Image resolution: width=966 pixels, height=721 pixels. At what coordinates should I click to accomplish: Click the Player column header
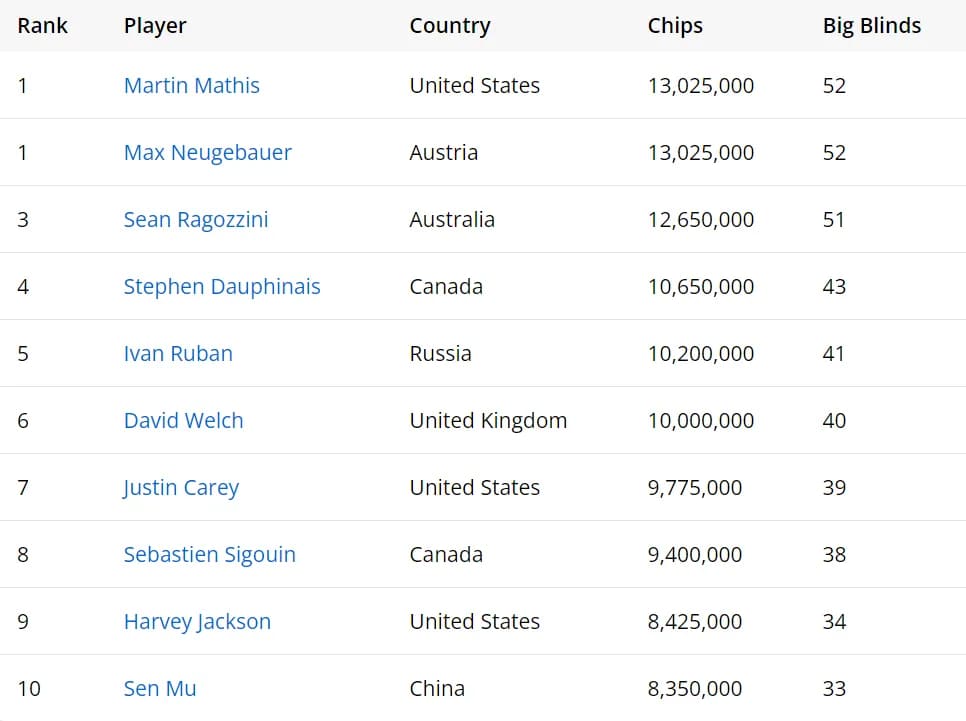[x=155, y=26]
